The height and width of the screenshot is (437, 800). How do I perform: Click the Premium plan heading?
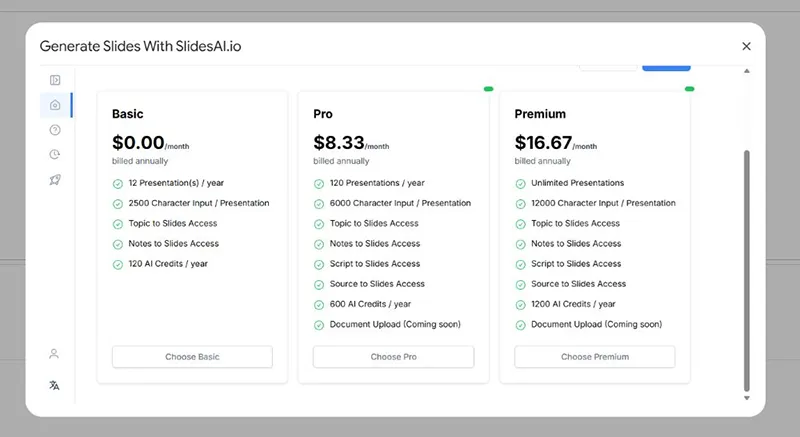coord(540,114)
